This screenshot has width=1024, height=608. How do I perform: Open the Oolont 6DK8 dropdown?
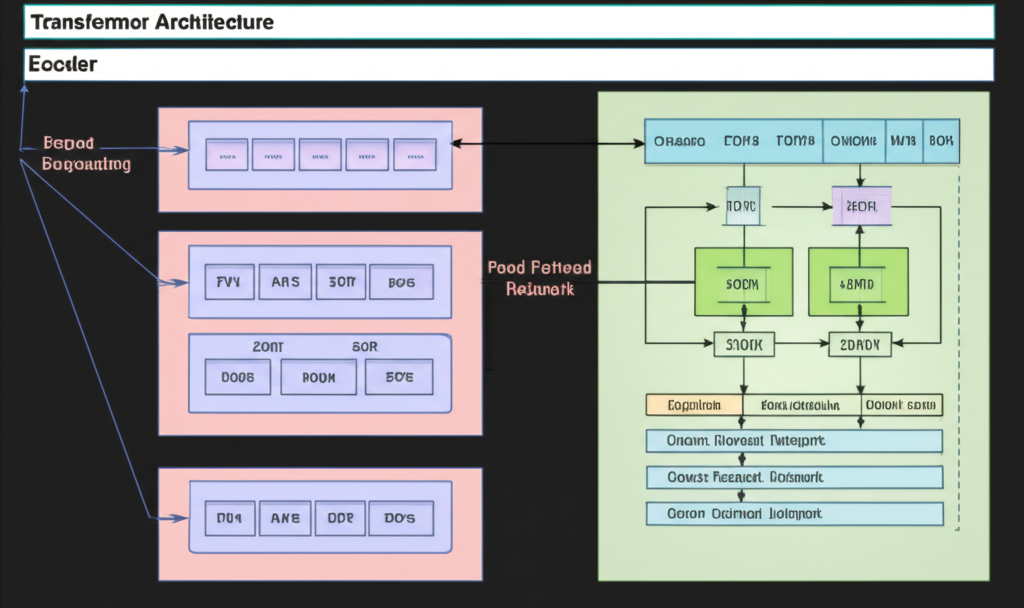pos(903,404)
